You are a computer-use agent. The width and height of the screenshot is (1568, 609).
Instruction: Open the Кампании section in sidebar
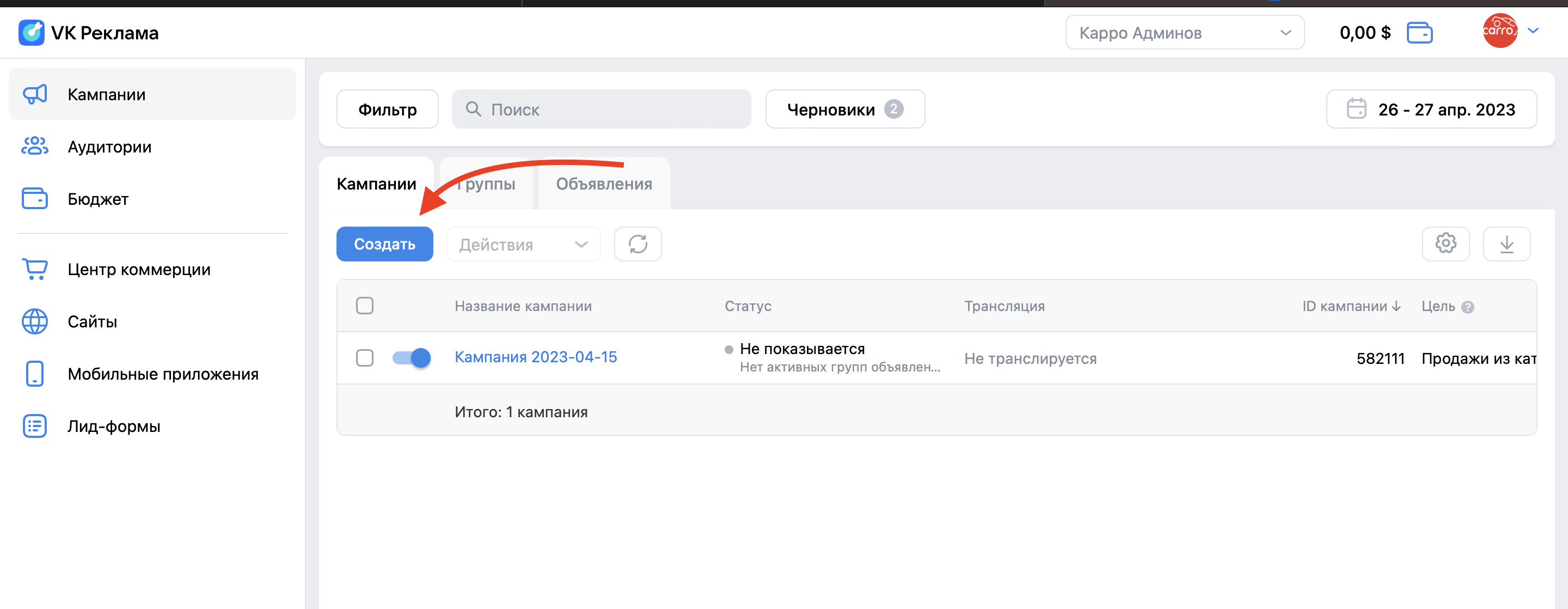point(107,94)
